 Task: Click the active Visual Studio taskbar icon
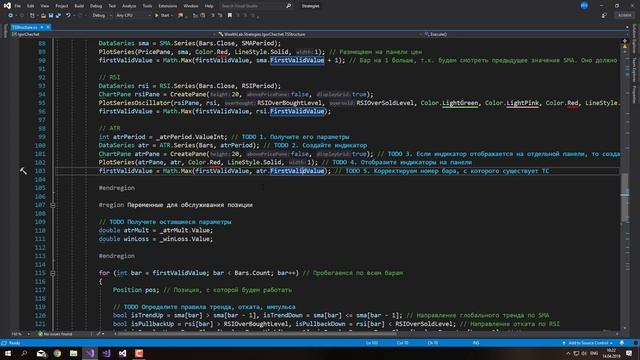(x=90, y=353)
